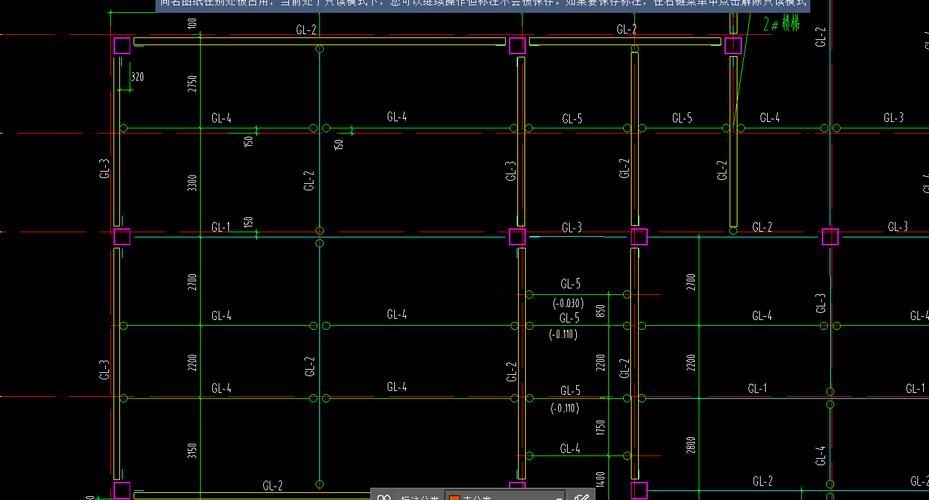Click the 1750 dimension text
The height and width of the screenshot is (500, 929).
tap(600, 426)
